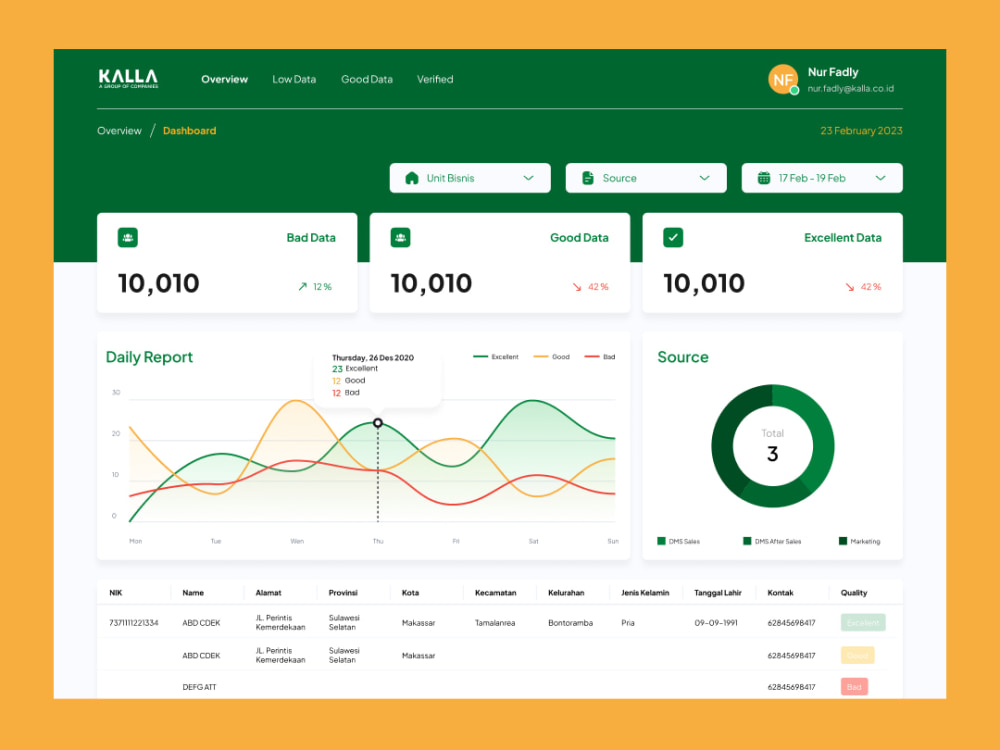Switch to the Overview nav tab
This screenshot has height=750, width=1000.
click(x=224, y=79)
